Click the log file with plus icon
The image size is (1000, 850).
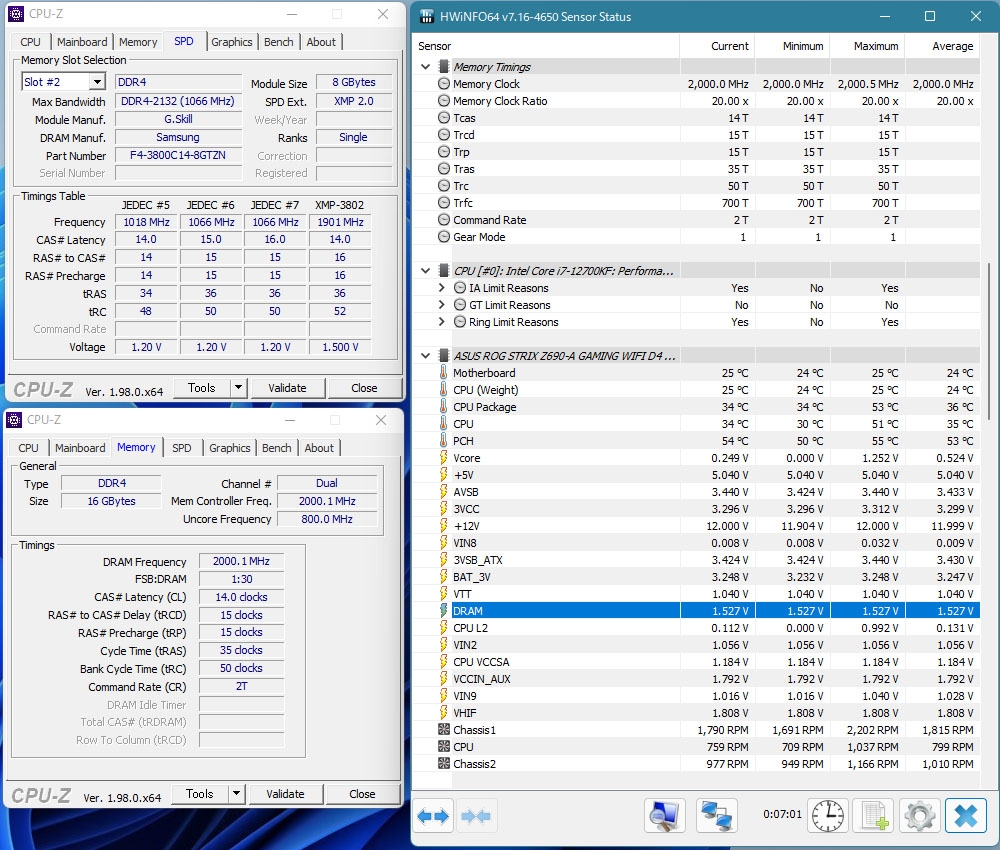(x=874, y=816)
